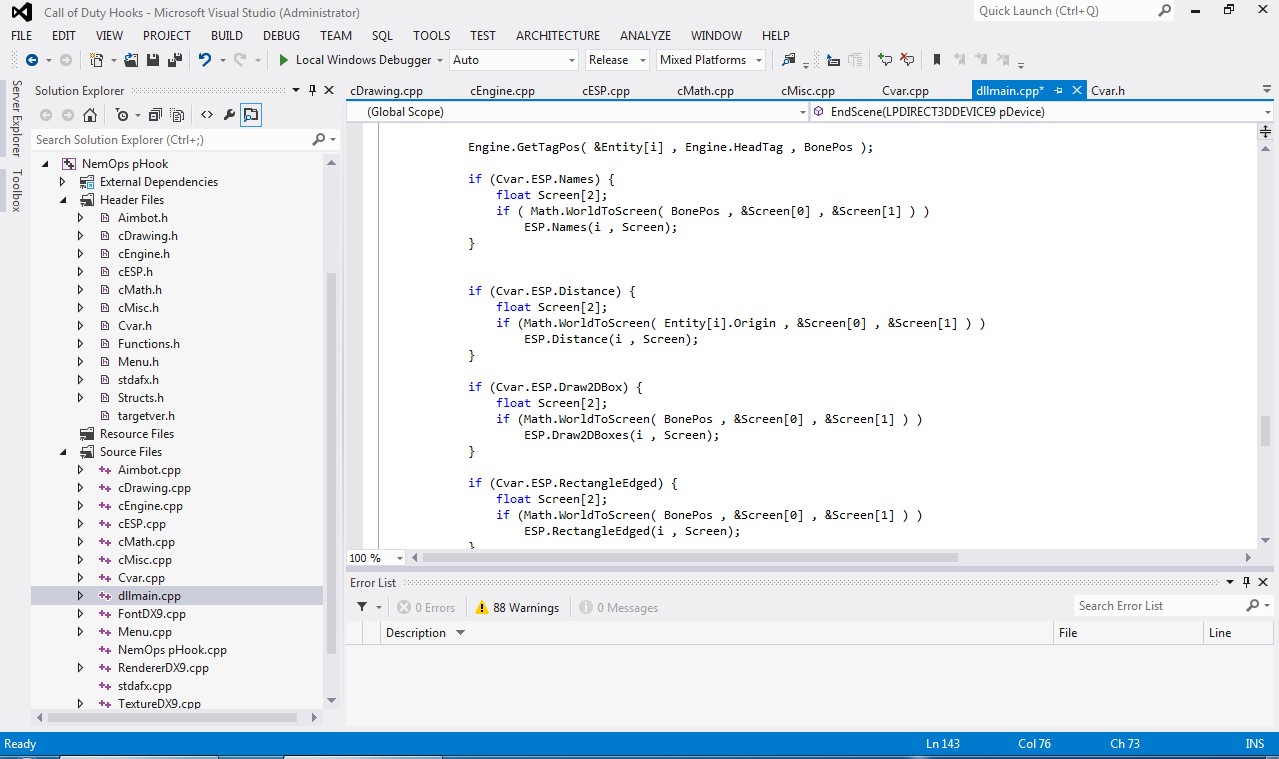1279x759 pixels.
Task: Pin the Error List panel
Action: pyautogui.click(x=1246, y=582)
